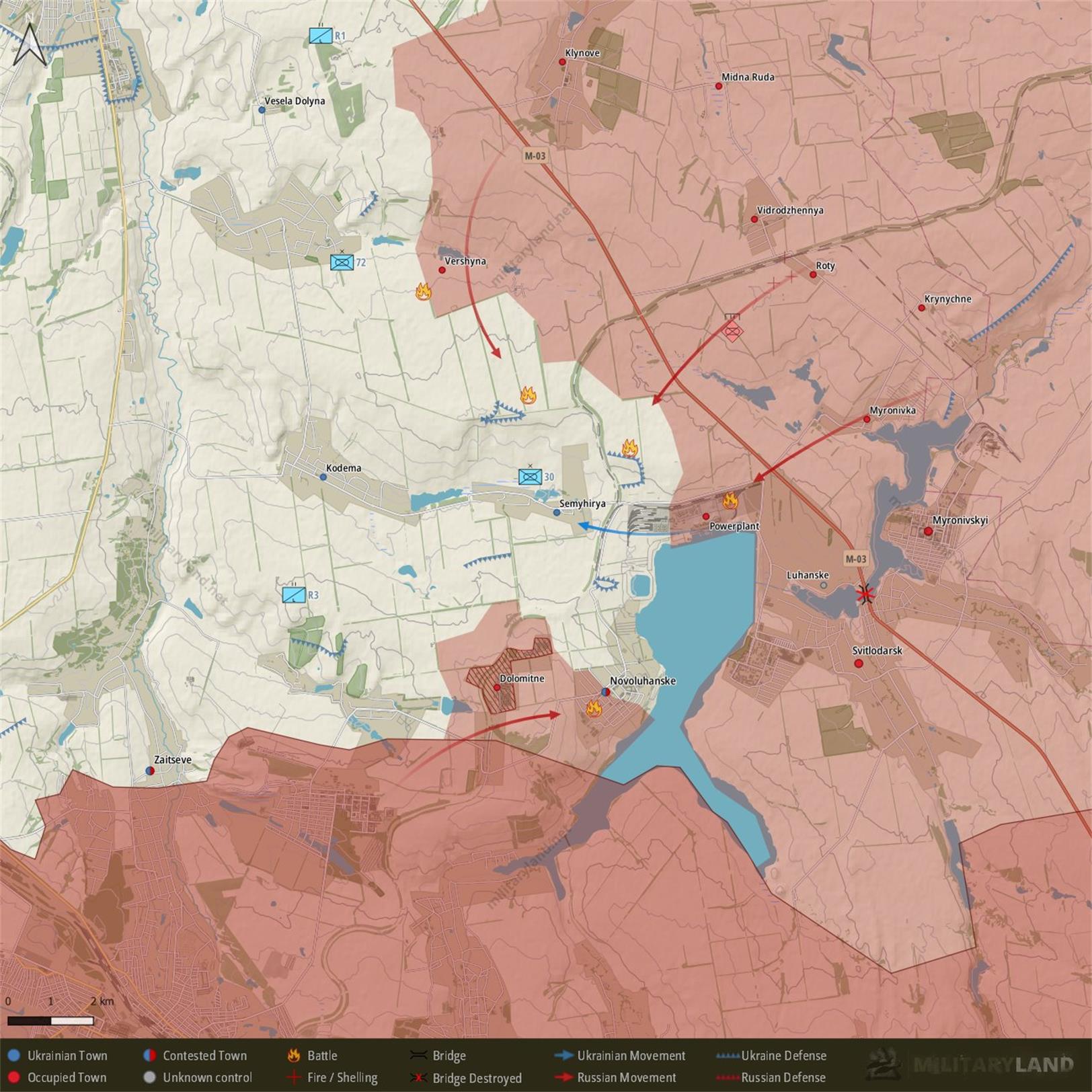This screenshot has width=1092, height=1092.
Task: Click the destroyed bridge marker near Luhanske
Action: (865, 594)
